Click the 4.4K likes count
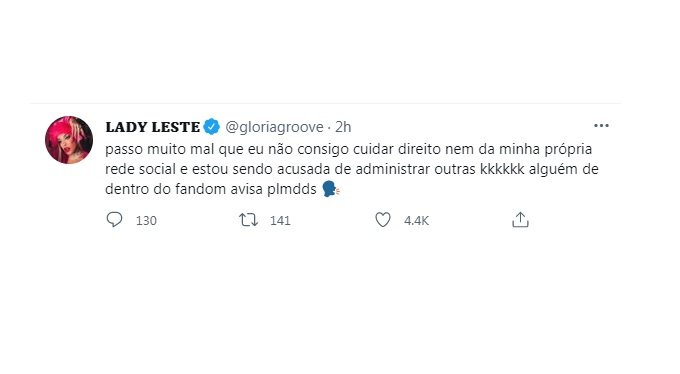Screen dimensions: 680x374 [x=416, y=221]
